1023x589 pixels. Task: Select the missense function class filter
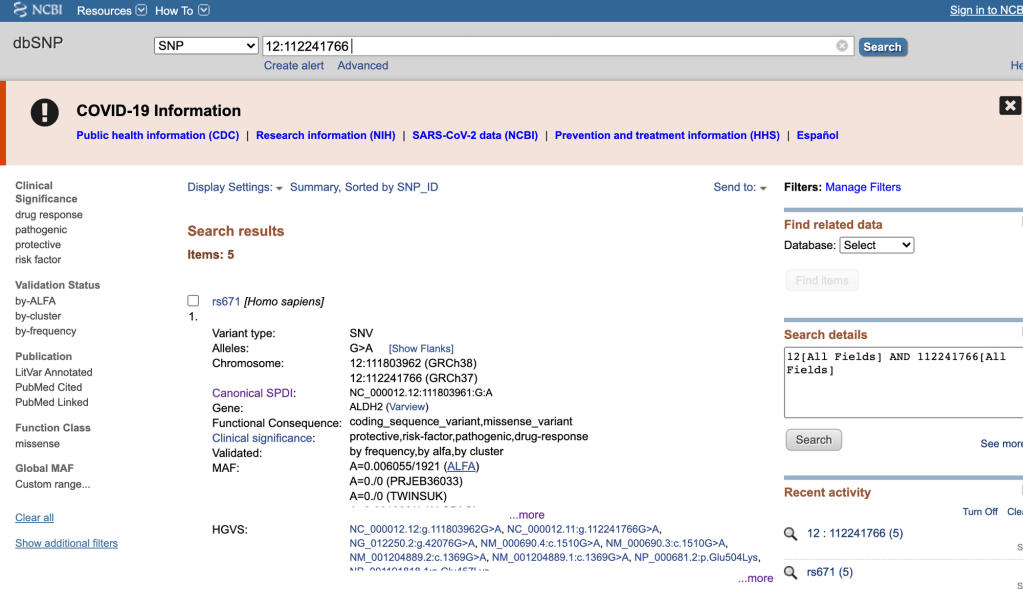pyautogui.click(x=37, y=444)
